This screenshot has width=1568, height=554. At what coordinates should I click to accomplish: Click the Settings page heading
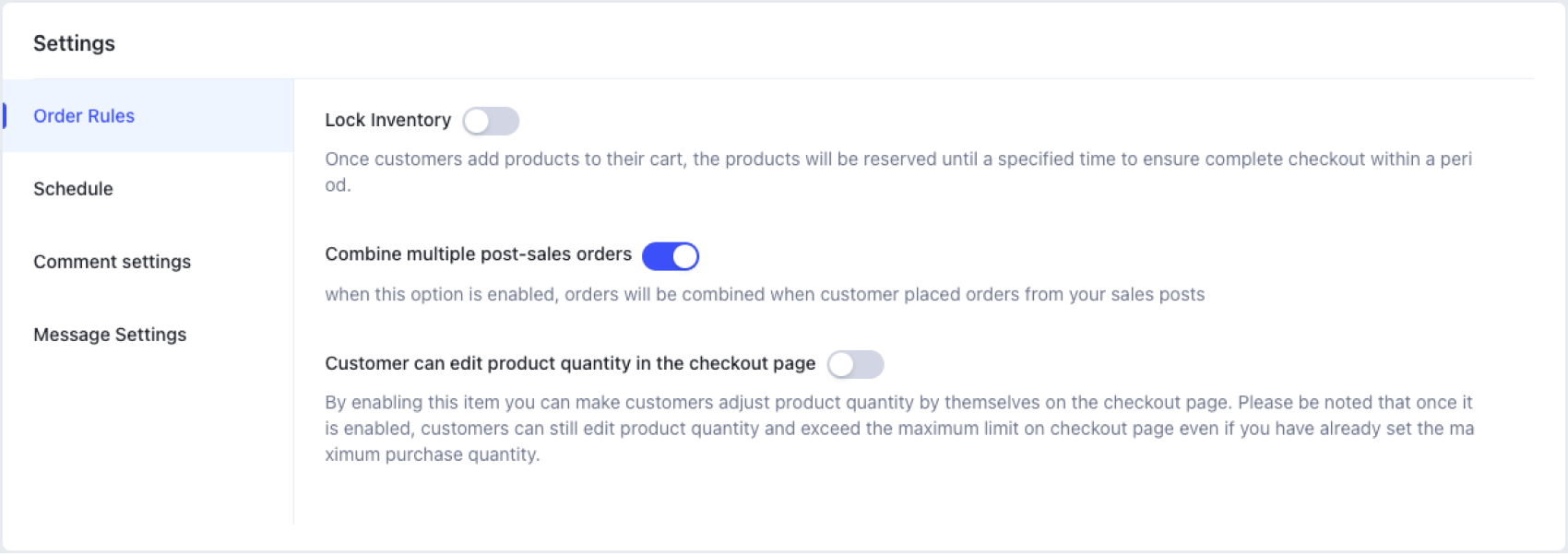coord(74,43)
